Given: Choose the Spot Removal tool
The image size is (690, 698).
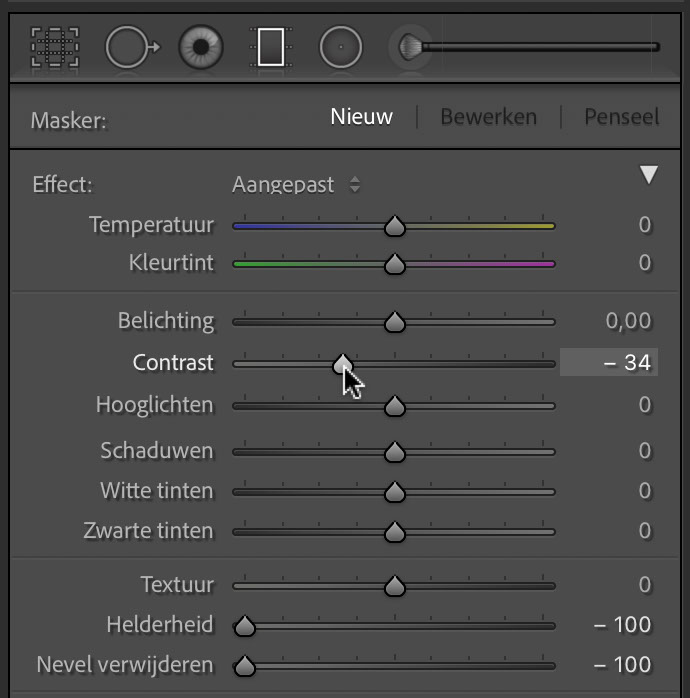Looking at the screenshot, I should point(132,47).
